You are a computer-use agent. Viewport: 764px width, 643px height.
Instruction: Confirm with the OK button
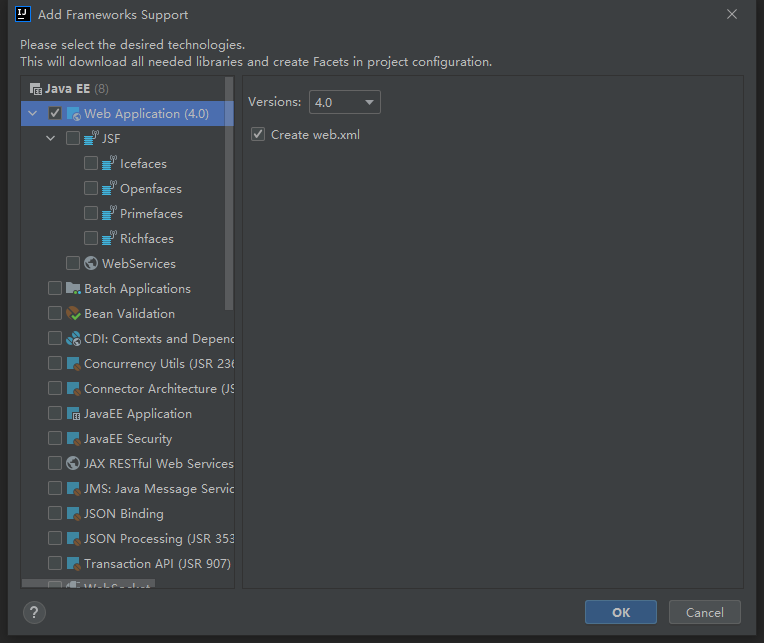(620, 612)
